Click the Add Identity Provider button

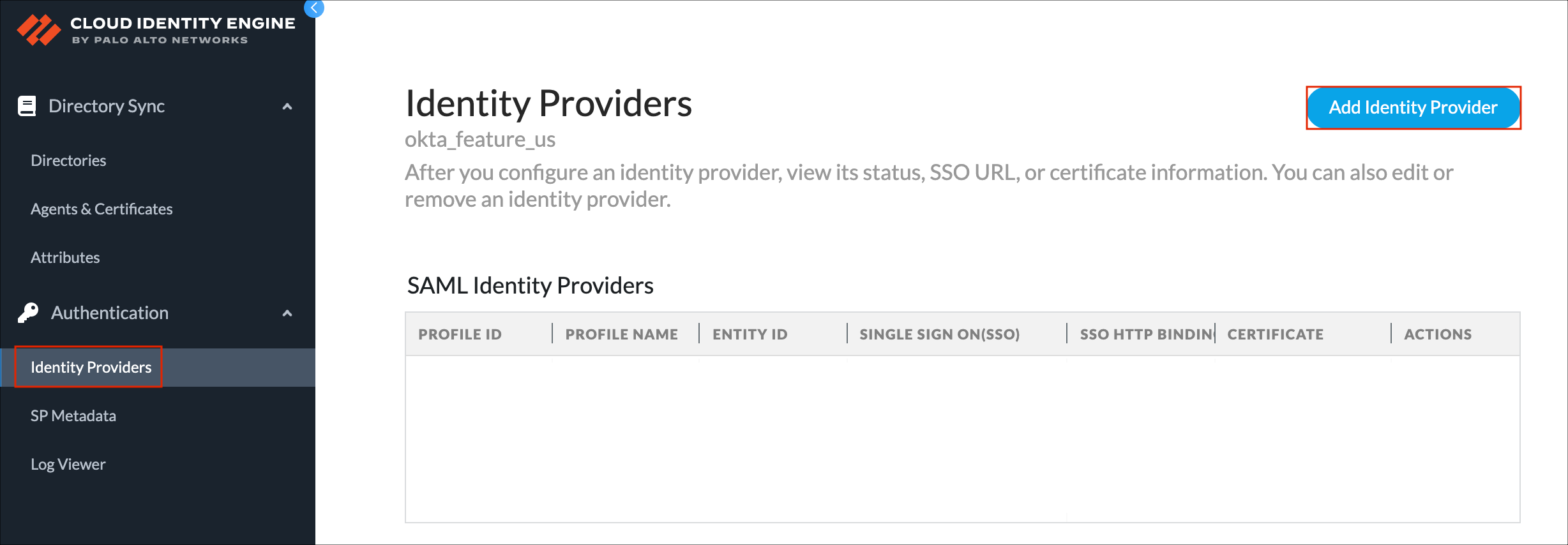[1413, 107]
